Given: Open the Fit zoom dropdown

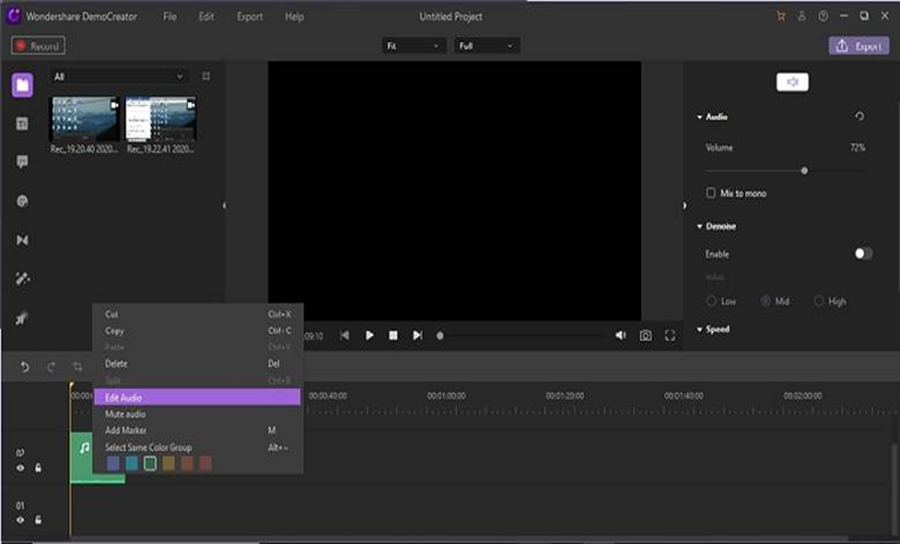Looking at the screenshot, I should point(414,46).
